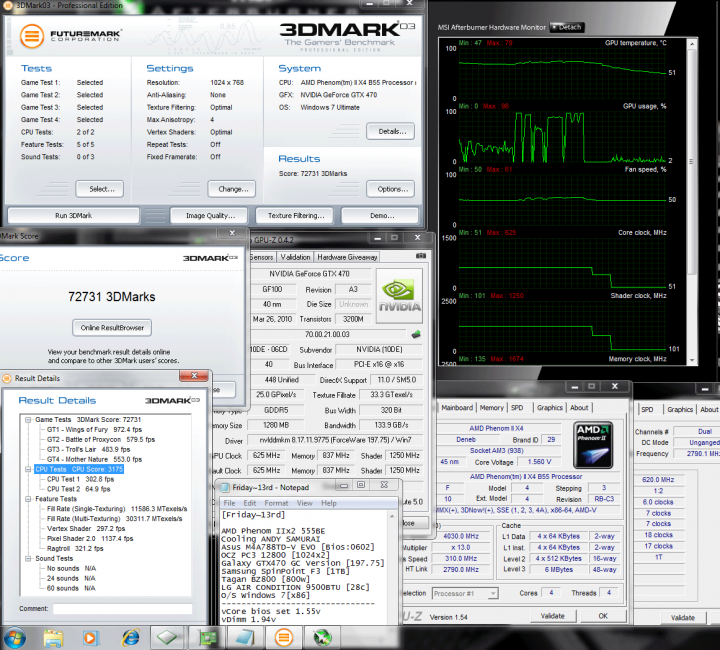Open Windows Explorer from the taskbar
The height and width of the screenshot is (650, 720).
53,638
